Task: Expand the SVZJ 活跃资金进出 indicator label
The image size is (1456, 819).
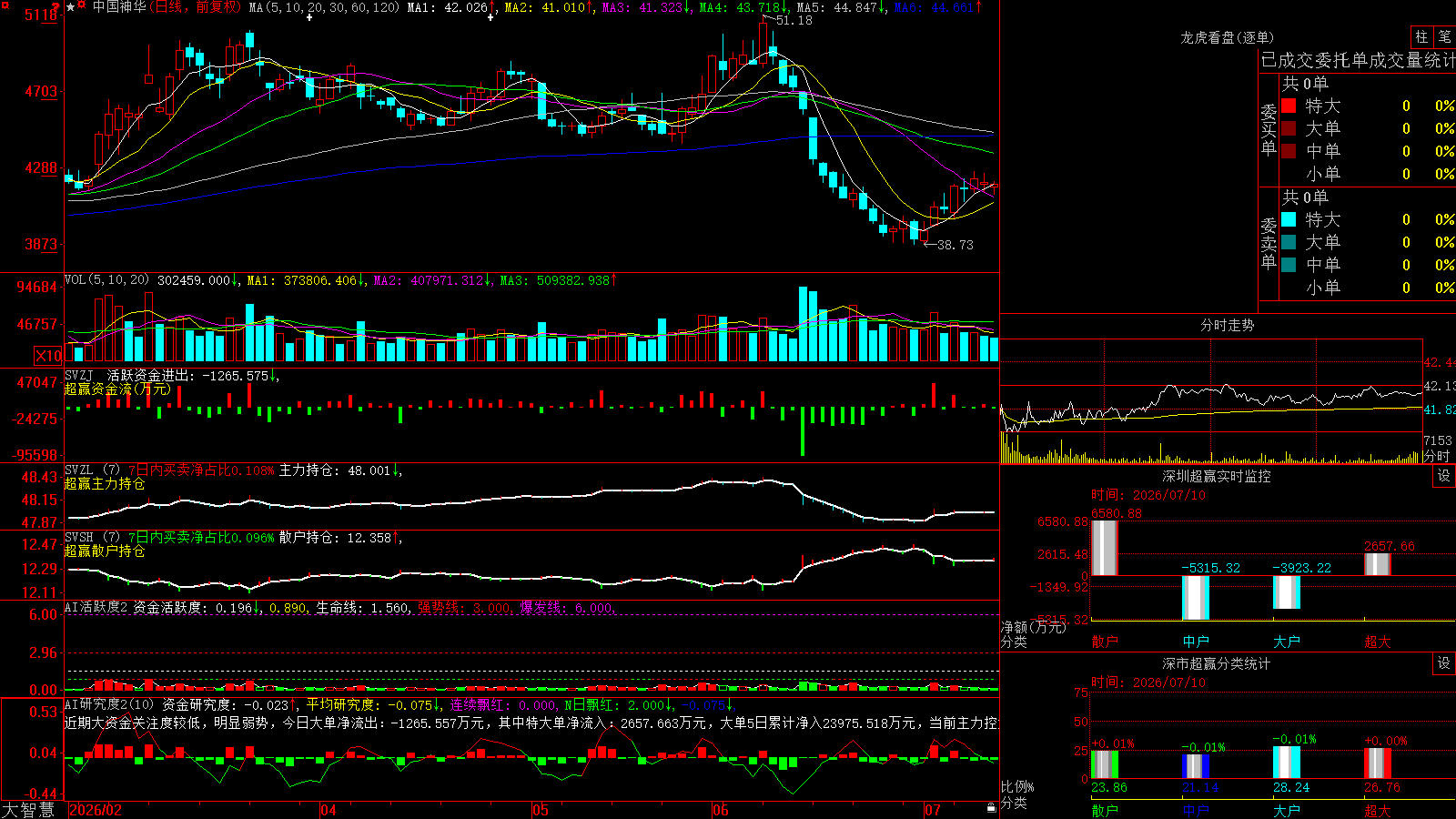Action: tap(170, 375)
